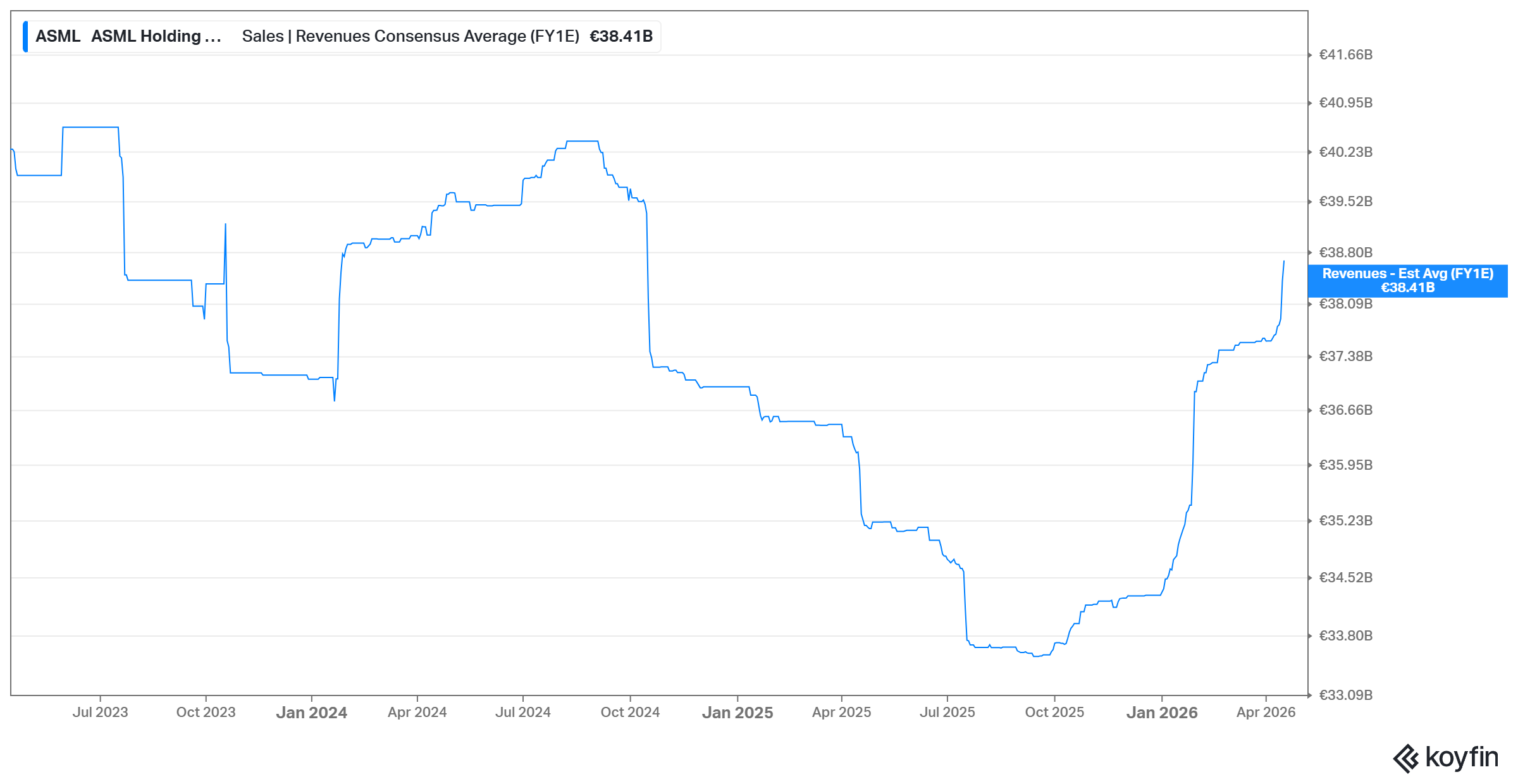The width and height of the screenshot is (1518, 784).
Task: Expand the truncated ASML Holding name
Action: tap(156, 36)
